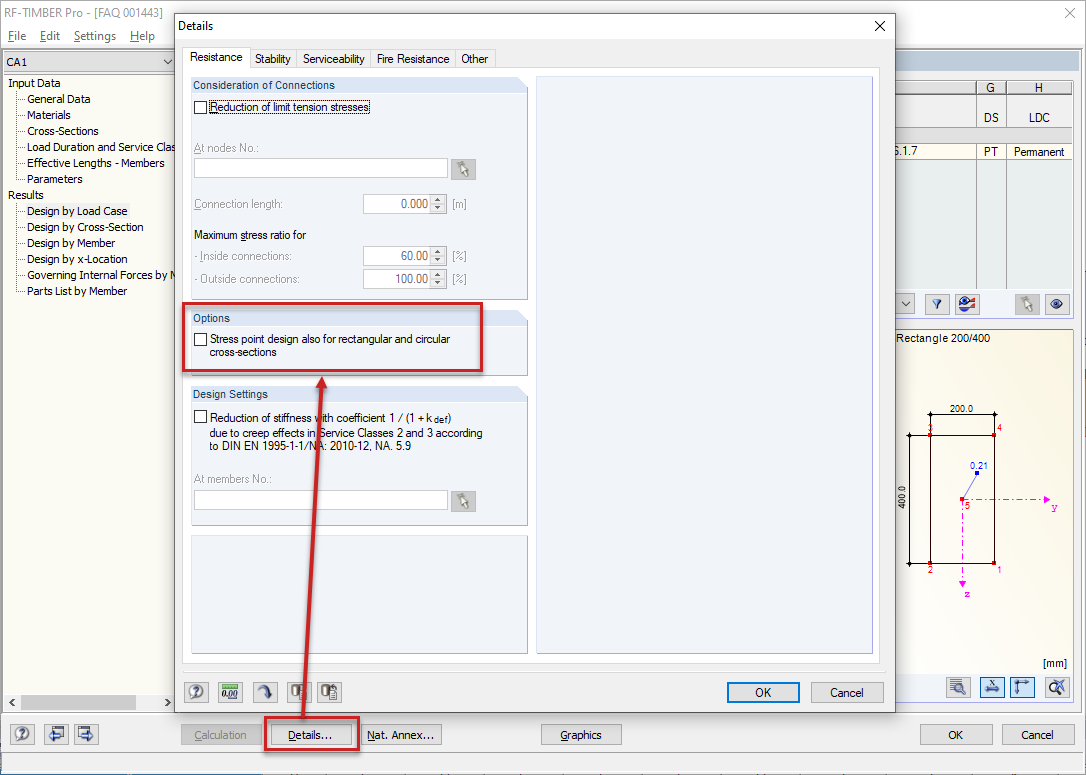
Task: Select General Data in the navigator tree
Action: pos(59,99)
